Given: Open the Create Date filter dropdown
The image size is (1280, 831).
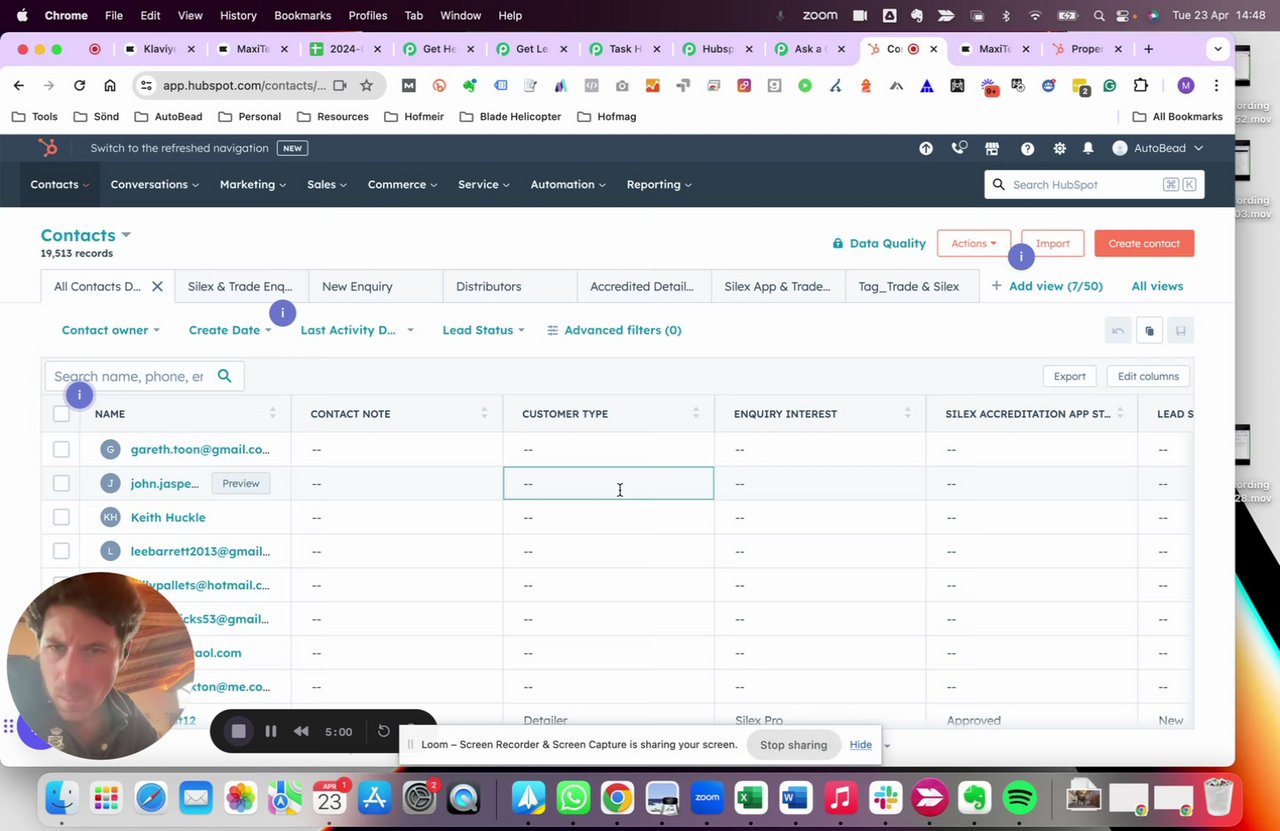Looking at the screenshot, I should pos(230,330).
